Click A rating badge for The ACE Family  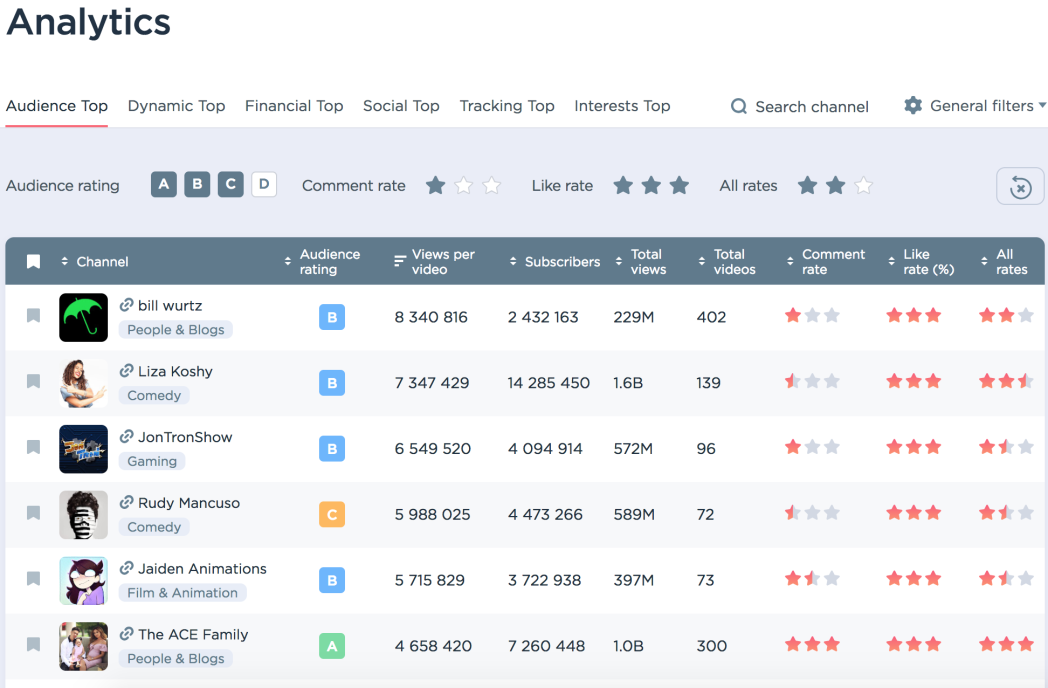(x=332, y=646)
